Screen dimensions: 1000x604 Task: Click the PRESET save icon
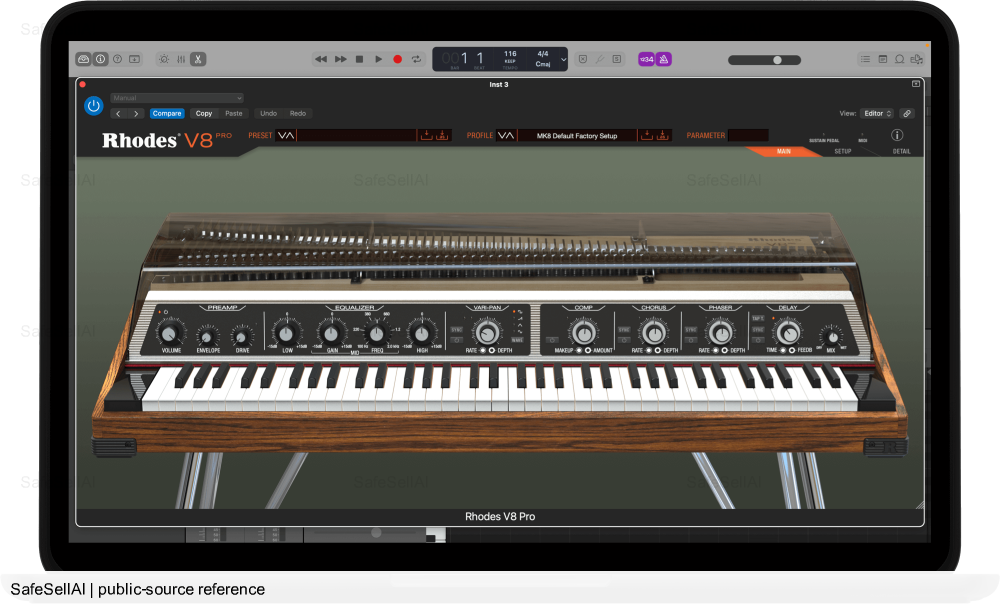[x=426, y=135]
